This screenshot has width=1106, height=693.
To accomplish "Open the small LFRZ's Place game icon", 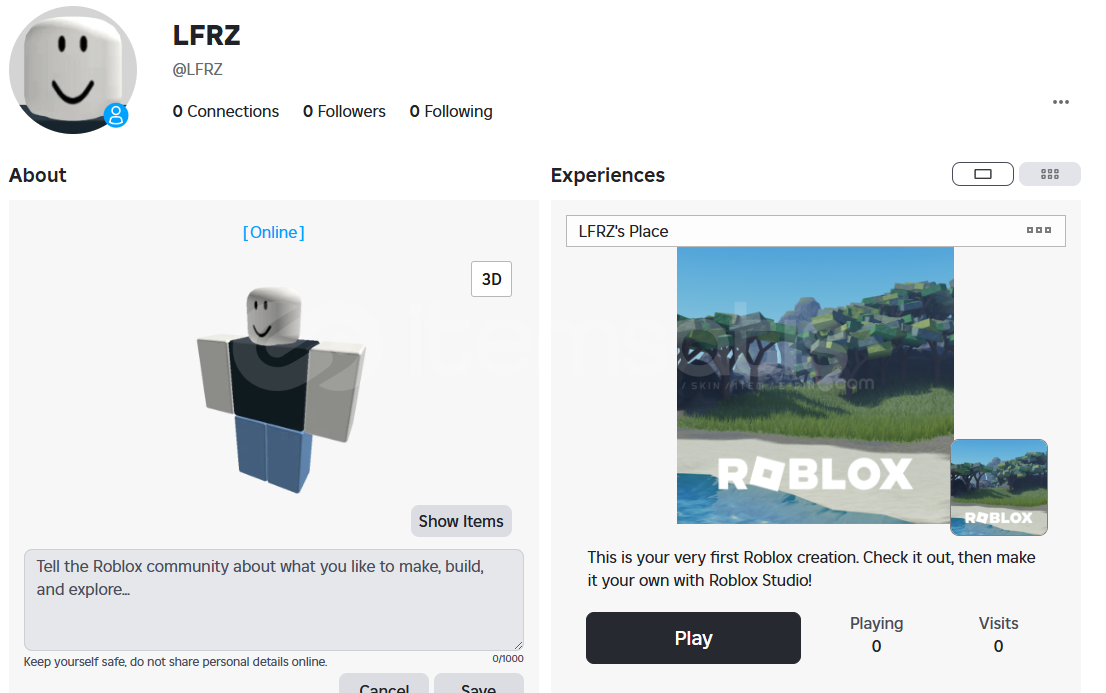I will click(998, 487).
